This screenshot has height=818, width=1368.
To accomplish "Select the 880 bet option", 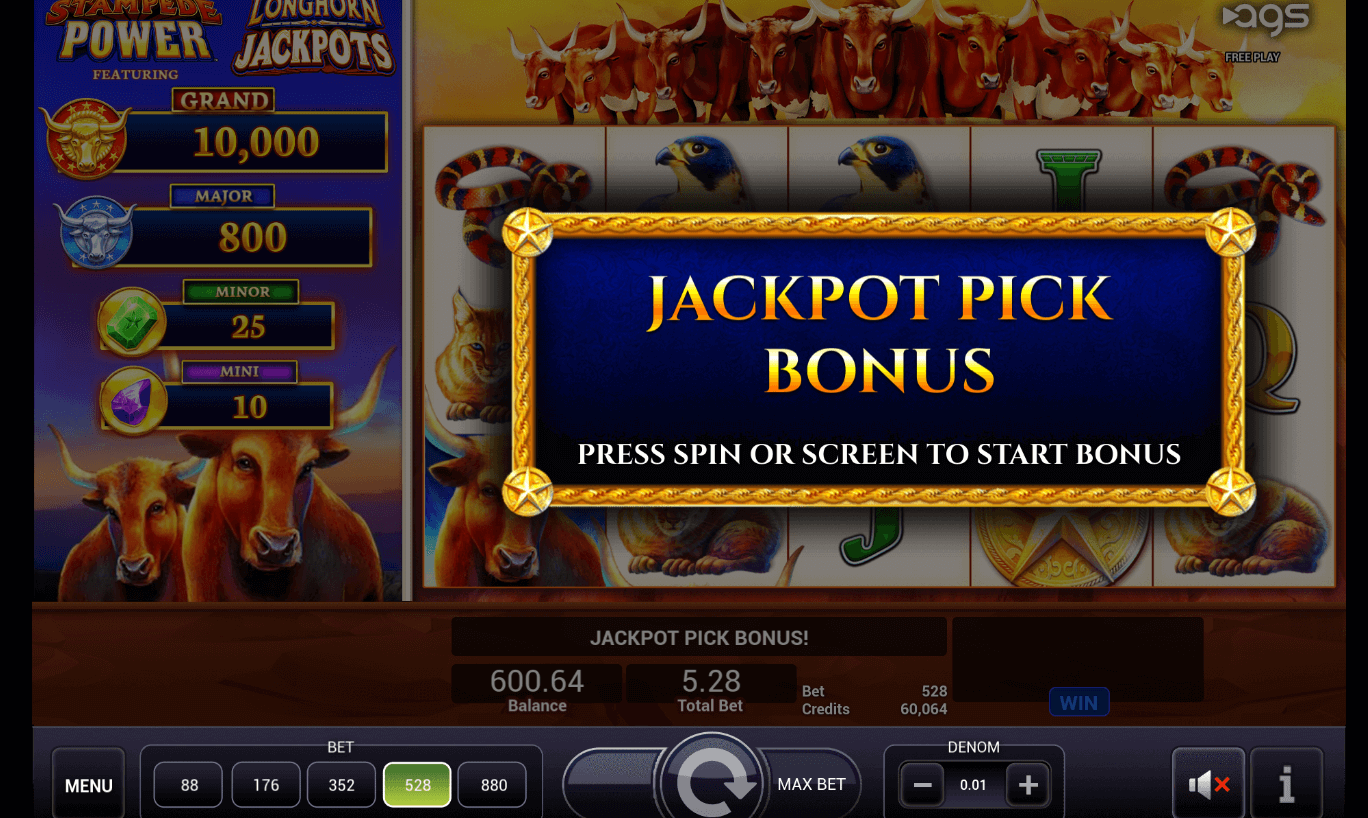I will (x=494, y=785).
